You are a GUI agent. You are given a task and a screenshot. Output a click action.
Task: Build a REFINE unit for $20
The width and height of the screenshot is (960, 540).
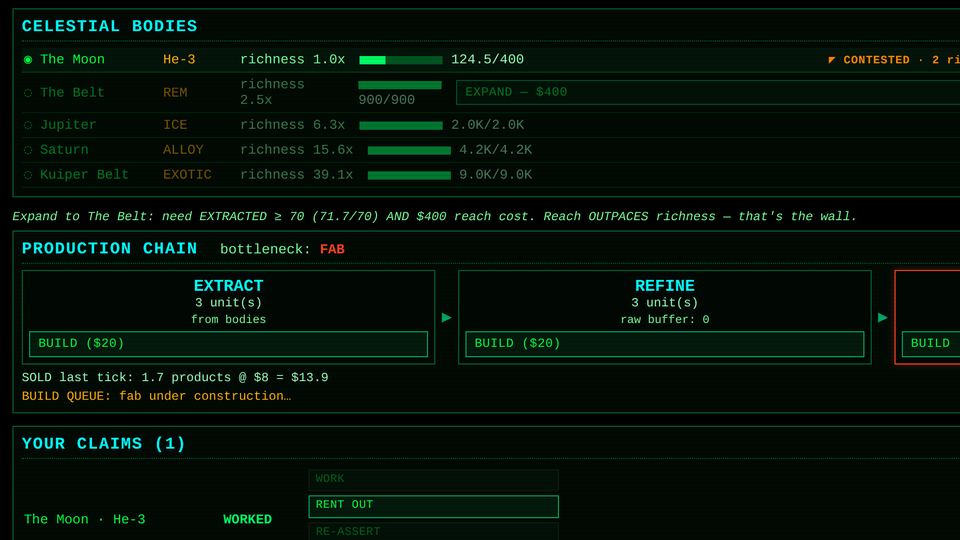coord(664,344)
